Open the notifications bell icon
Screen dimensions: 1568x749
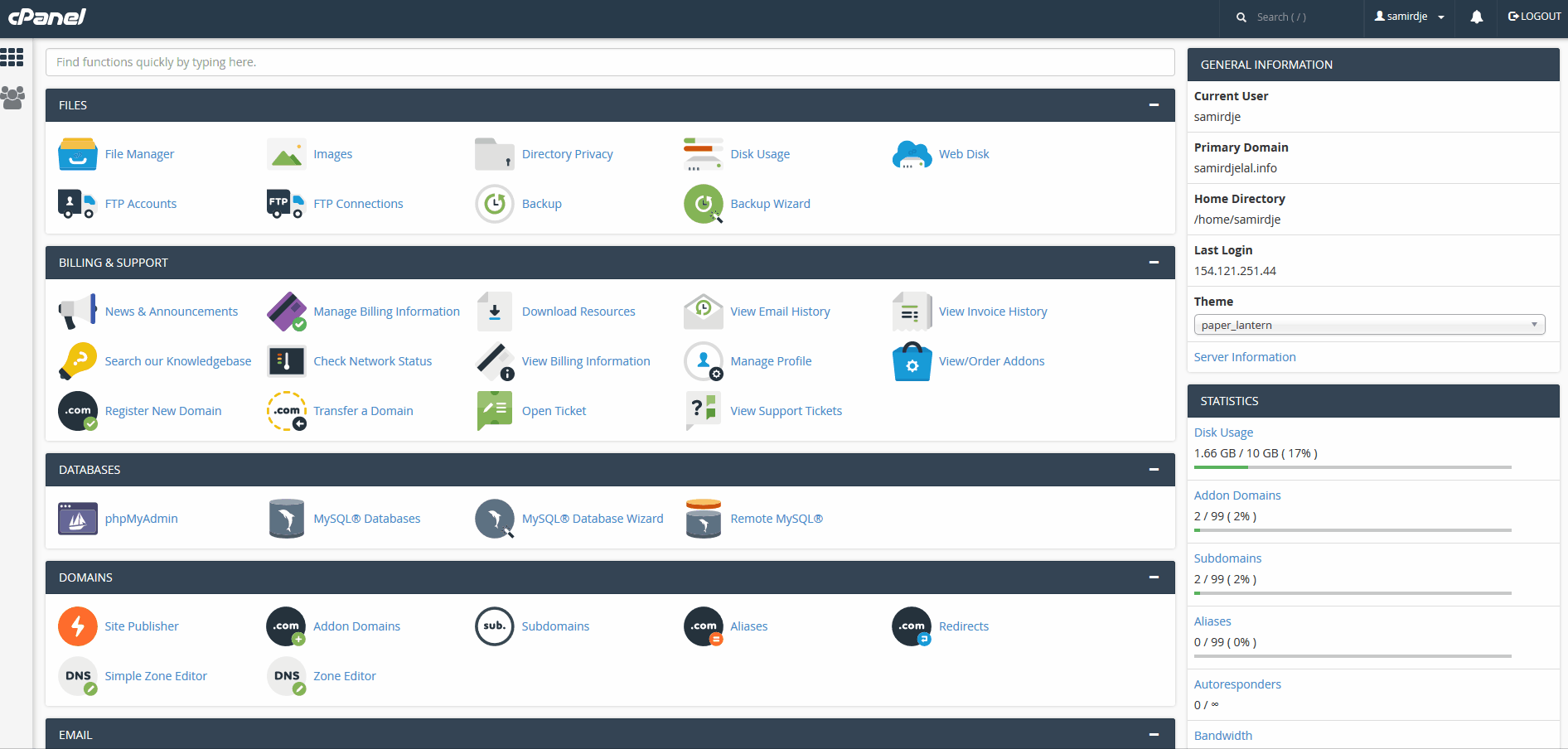[1476, 17]
